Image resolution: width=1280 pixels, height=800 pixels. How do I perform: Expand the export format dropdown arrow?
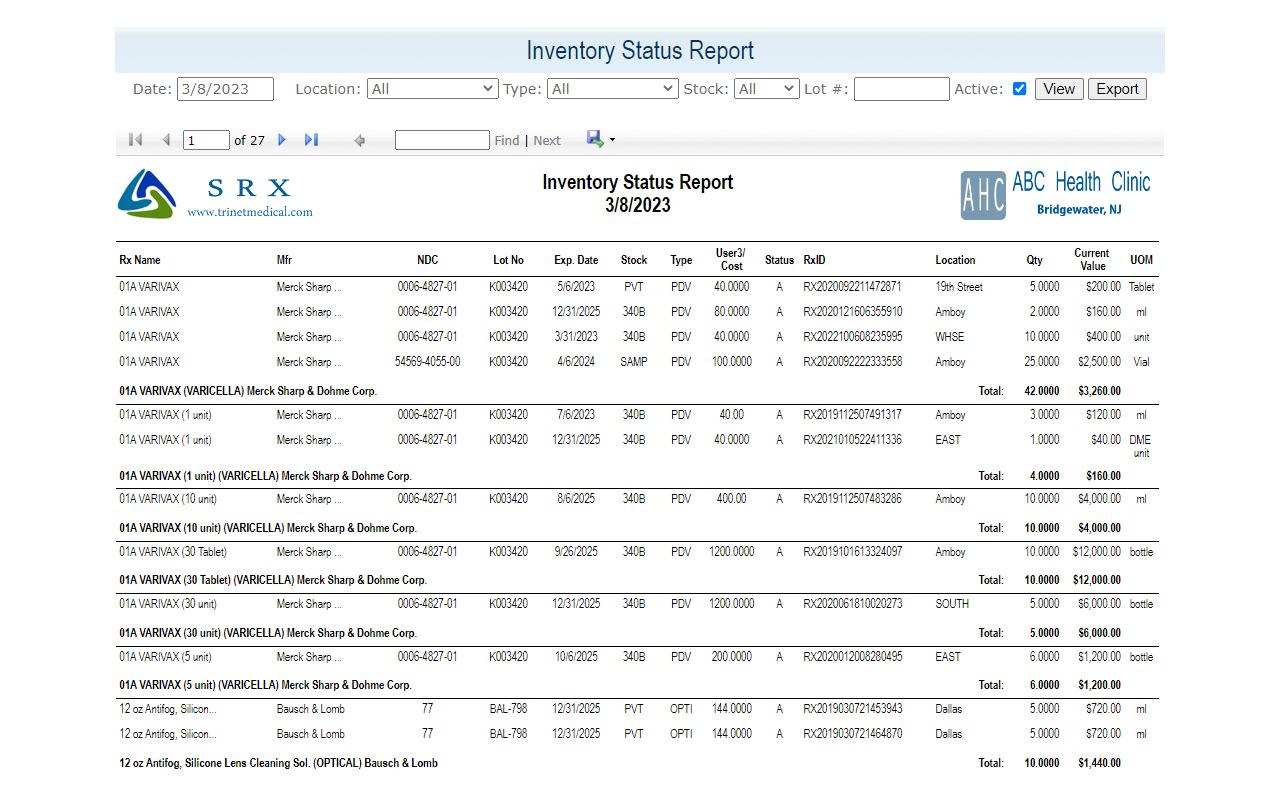pyautogui.click(x=612, y=140)
